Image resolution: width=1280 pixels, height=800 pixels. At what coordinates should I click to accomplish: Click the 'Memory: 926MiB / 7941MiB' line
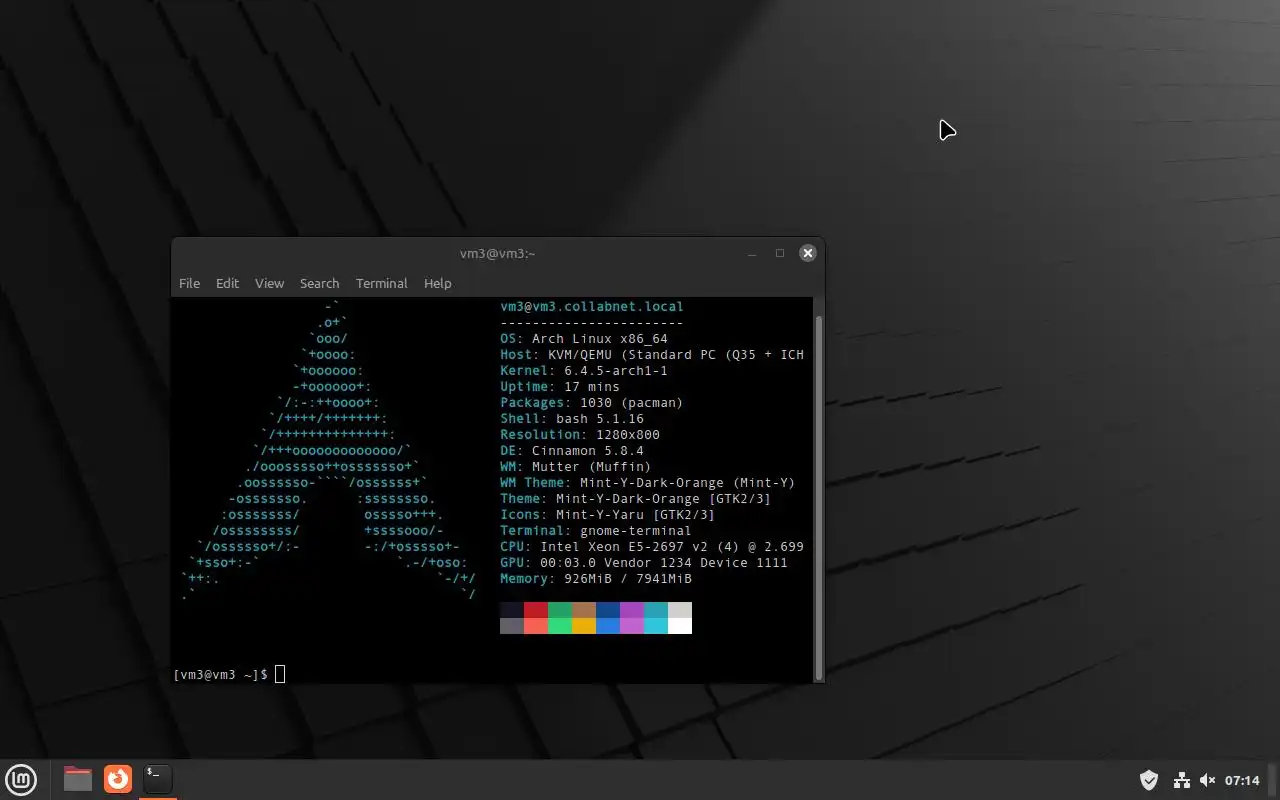point(596,579)
